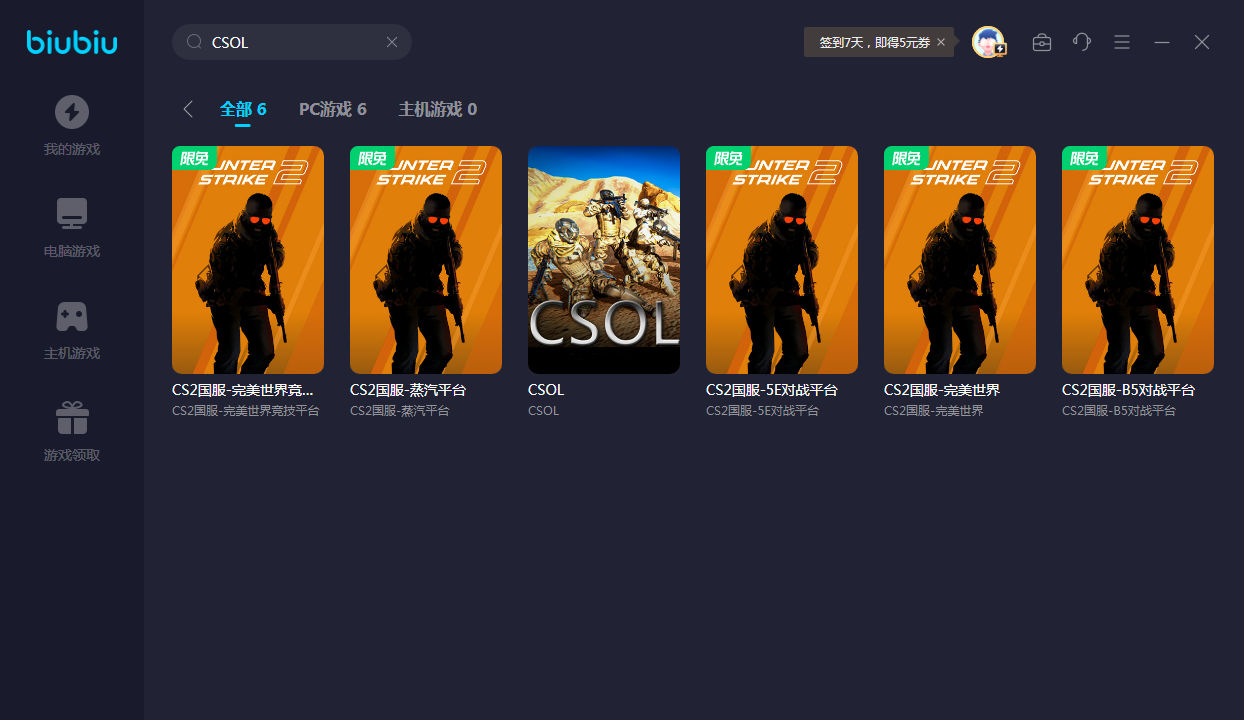Clear the CSOL search text

(x=392, y=42)
